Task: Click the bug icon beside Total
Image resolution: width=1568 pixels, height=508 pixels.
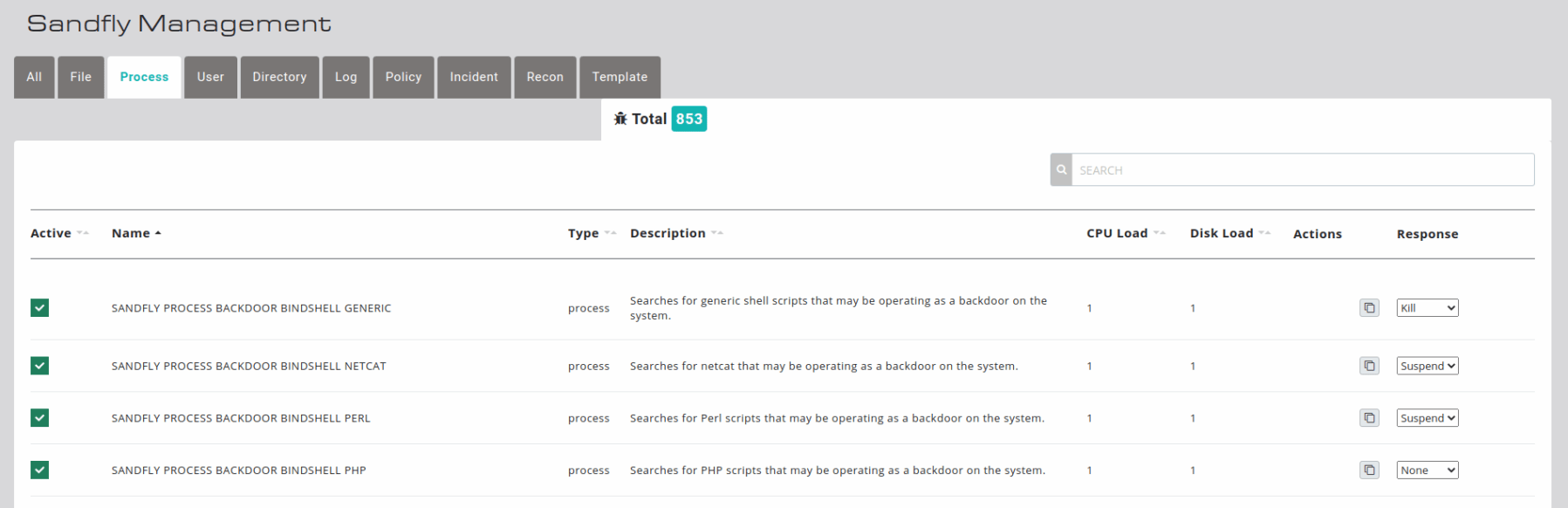Action: (620, 119)
